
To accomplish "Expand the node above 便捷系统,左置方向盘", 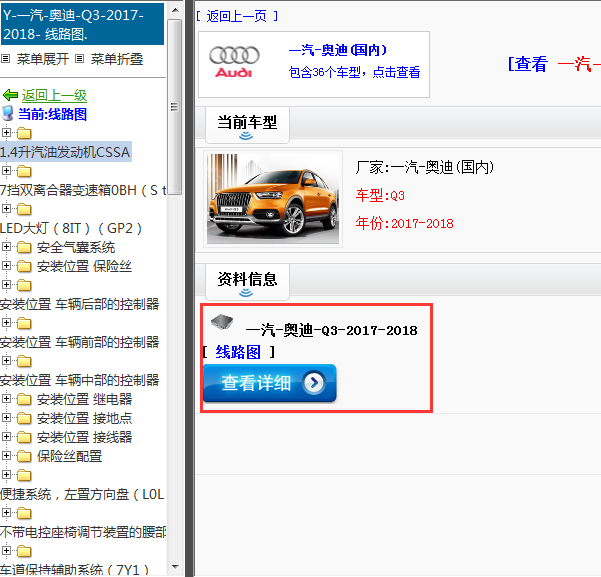I will click(6, 475).
